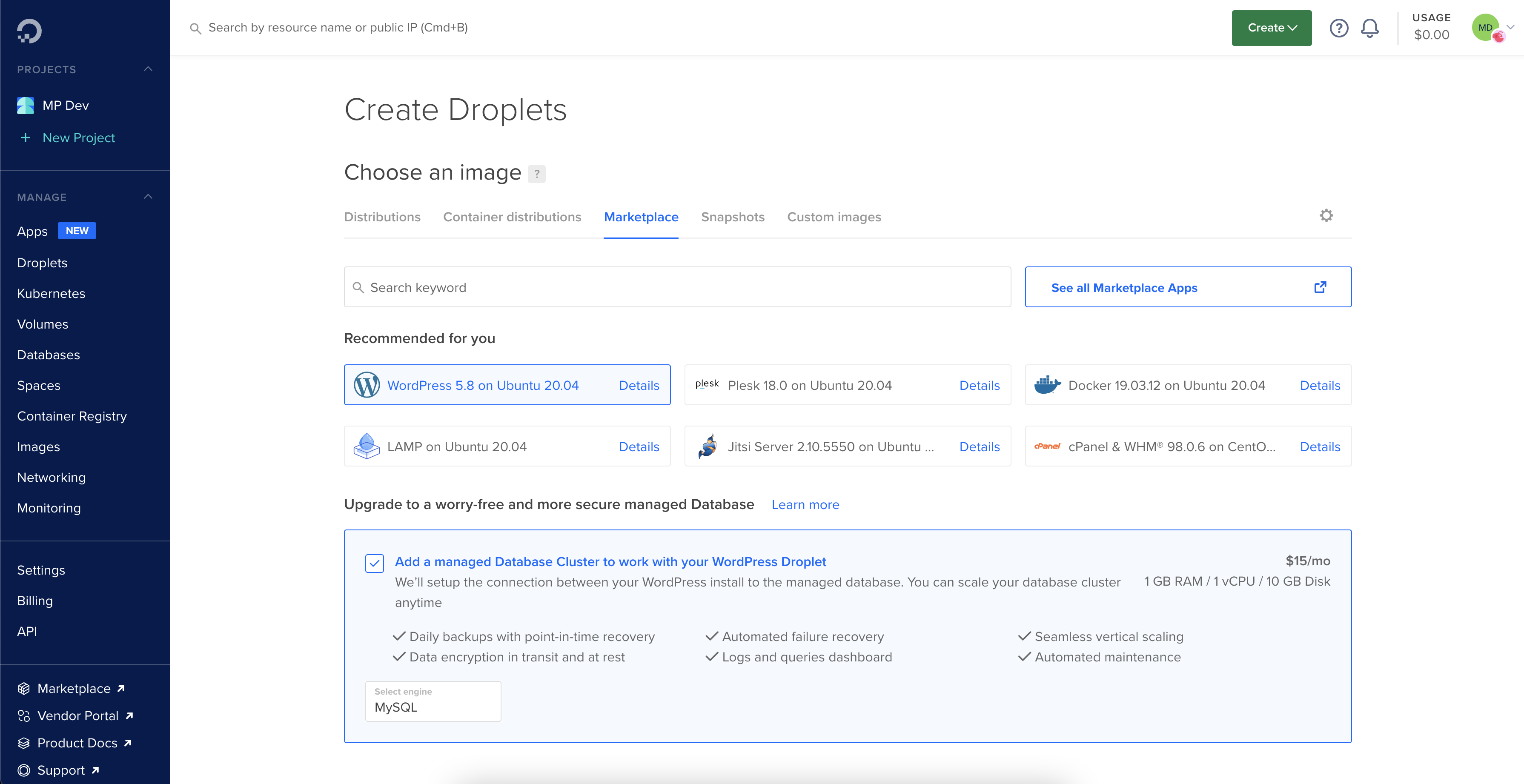This screenshot has width=1524, height=784.
Task: Open API in the sidebar
Action: click(27, 631)
